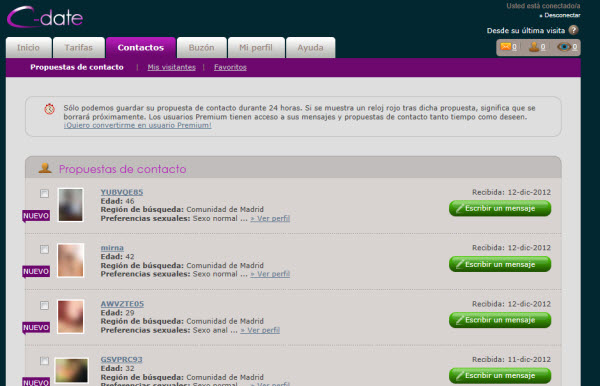The height and width of the screenshot is (386, 600).
Task: Write a message to GSVPRC93
Action: tap(500, 376)
